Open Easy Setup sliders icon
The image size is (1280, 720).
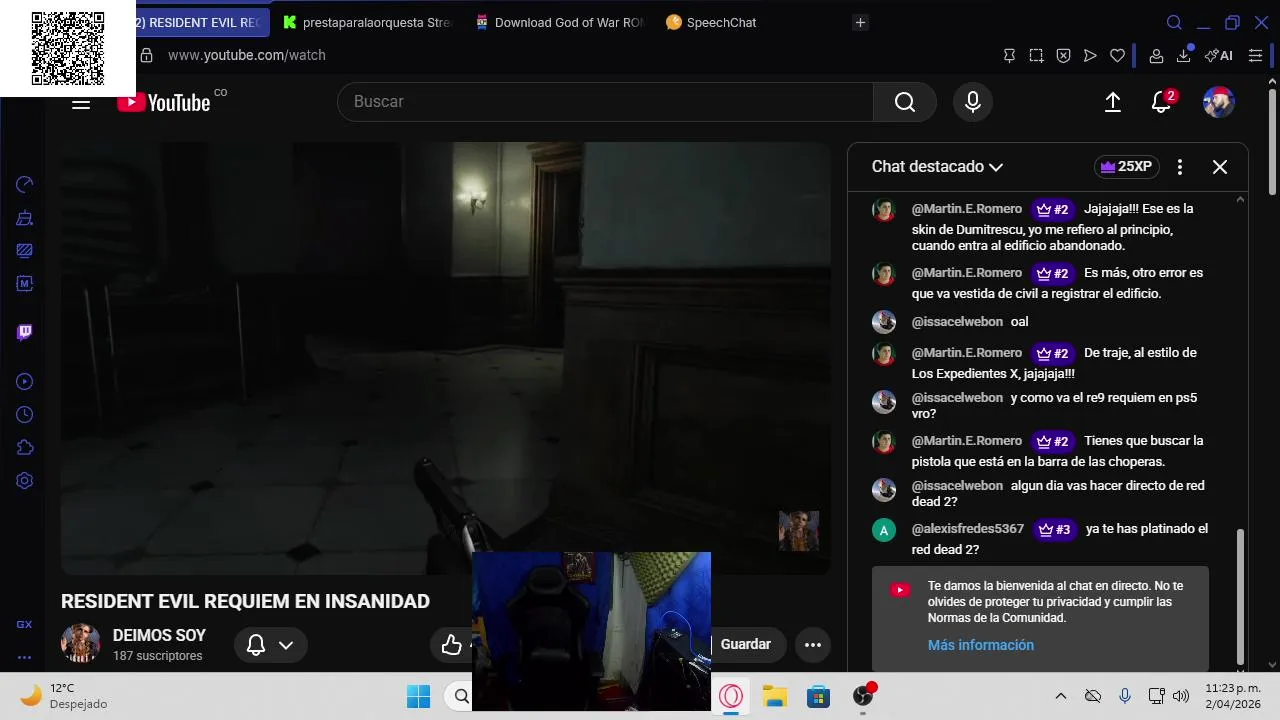[x=1256, y=56]
